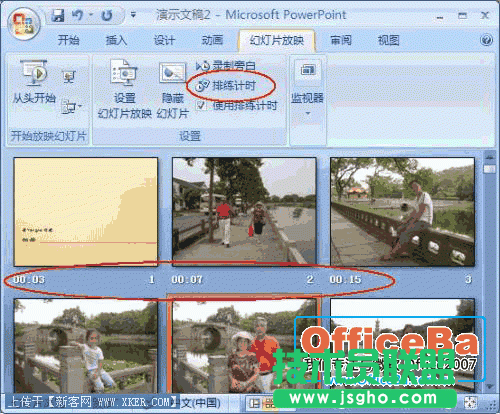Switch to the 审阅 tab
This screenshot has height=414, width=500.
click(341, 40)
